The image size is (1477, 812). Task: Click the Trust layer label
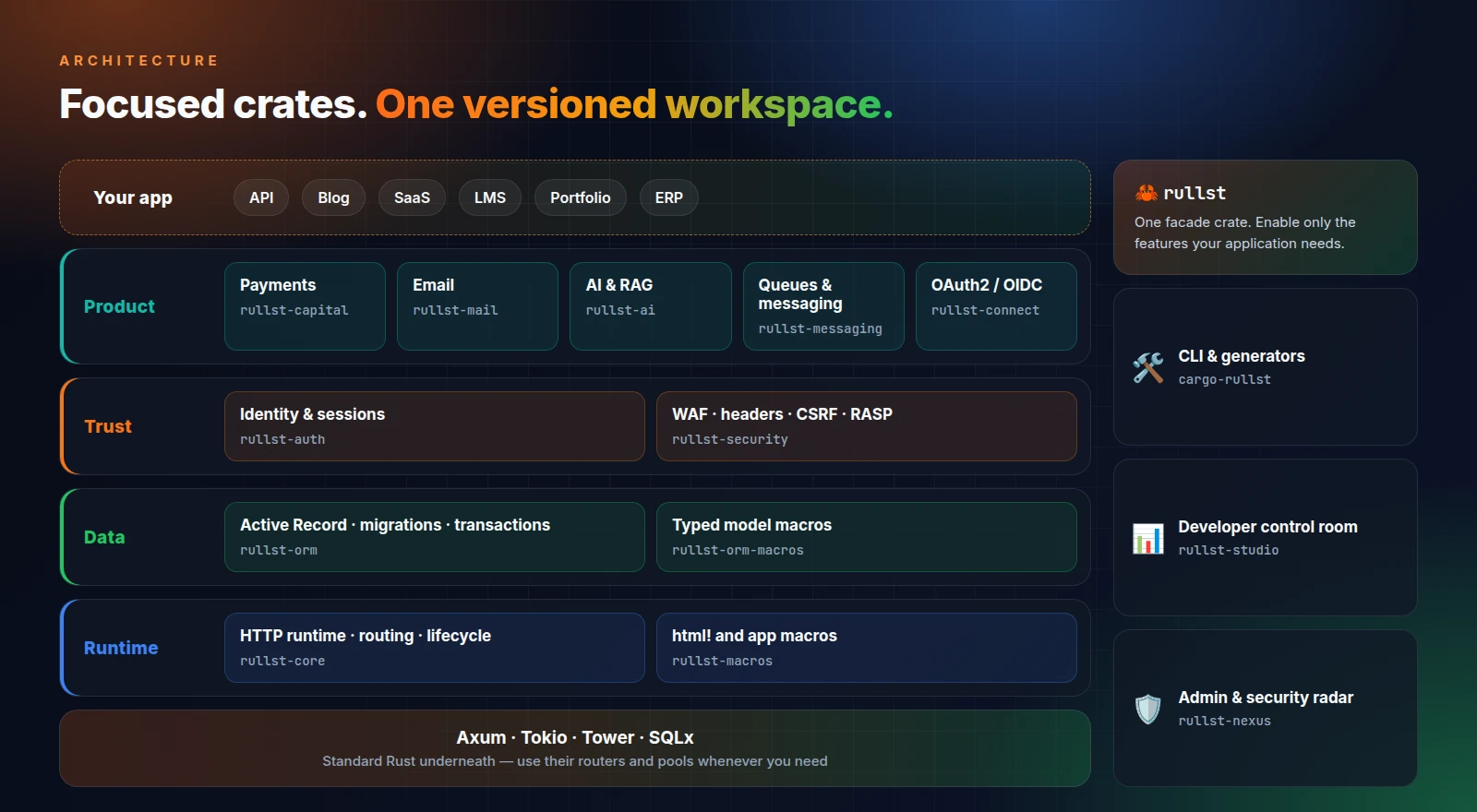click(108, 426)
